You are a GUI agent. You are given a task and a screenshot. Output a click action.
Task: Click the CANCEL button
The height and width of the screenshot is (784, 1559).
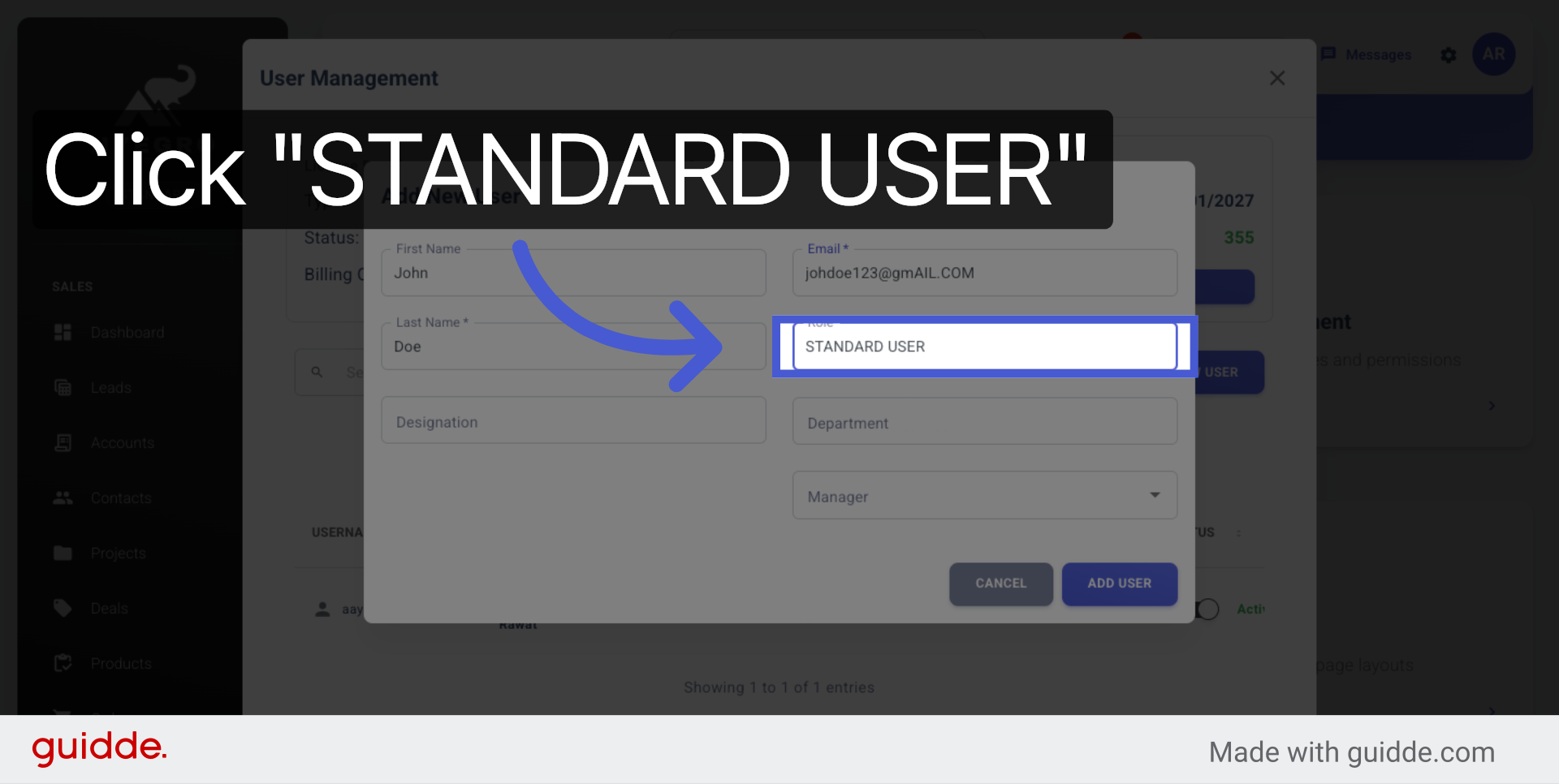coord(1000,584)
